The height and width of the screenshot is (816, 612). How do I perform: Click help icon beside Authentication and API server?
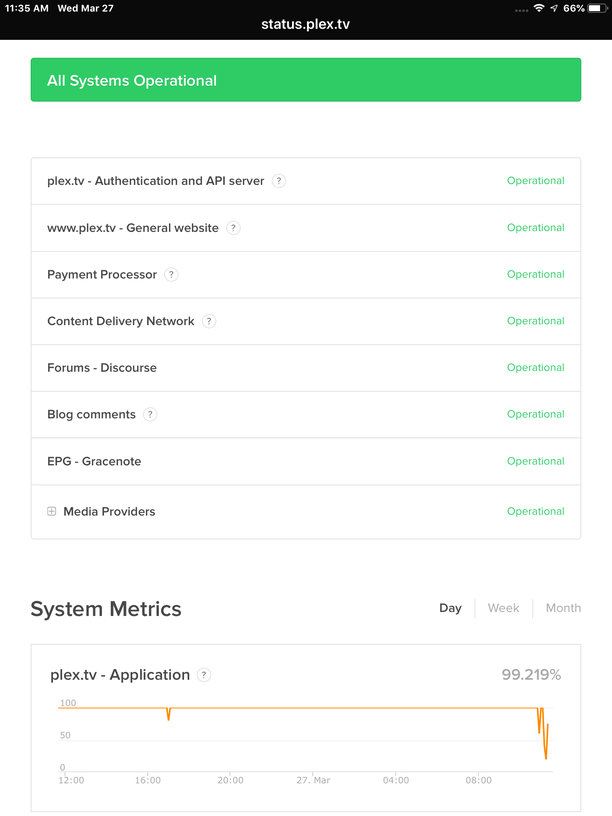279,181
